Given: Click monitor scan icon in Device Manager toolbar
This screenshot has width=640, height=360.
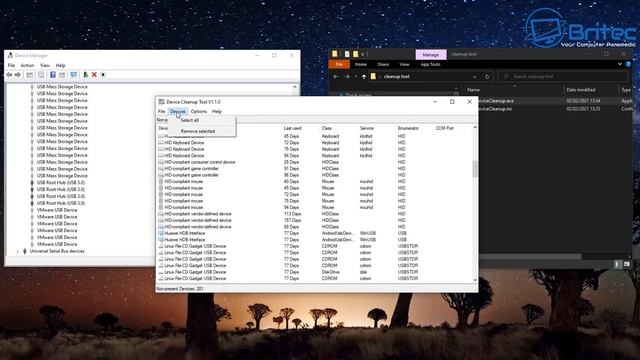Looking at the screenshot, I should click(x=73, y=75).
